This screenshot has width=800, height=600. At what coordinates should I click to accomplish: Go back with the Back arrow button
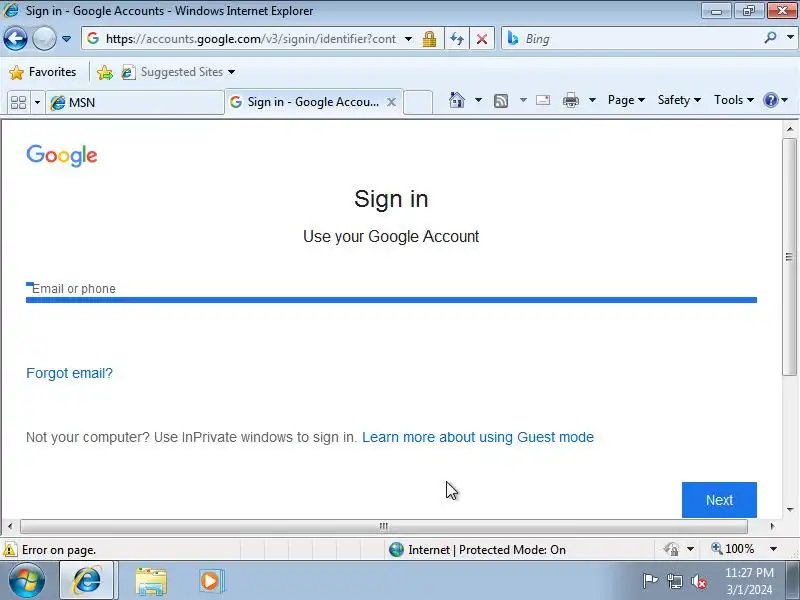(15, 39)
